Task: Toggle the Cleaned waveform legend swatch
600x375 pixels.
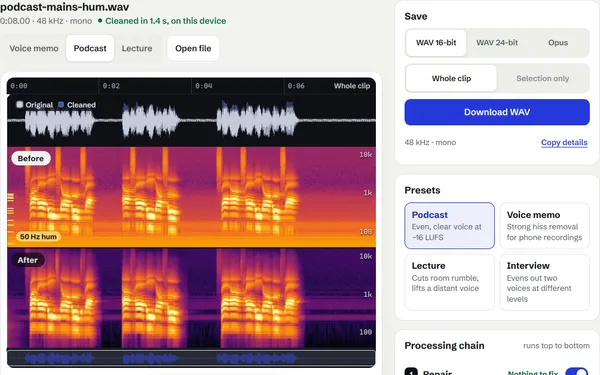Action: click(x=61, y=104)
